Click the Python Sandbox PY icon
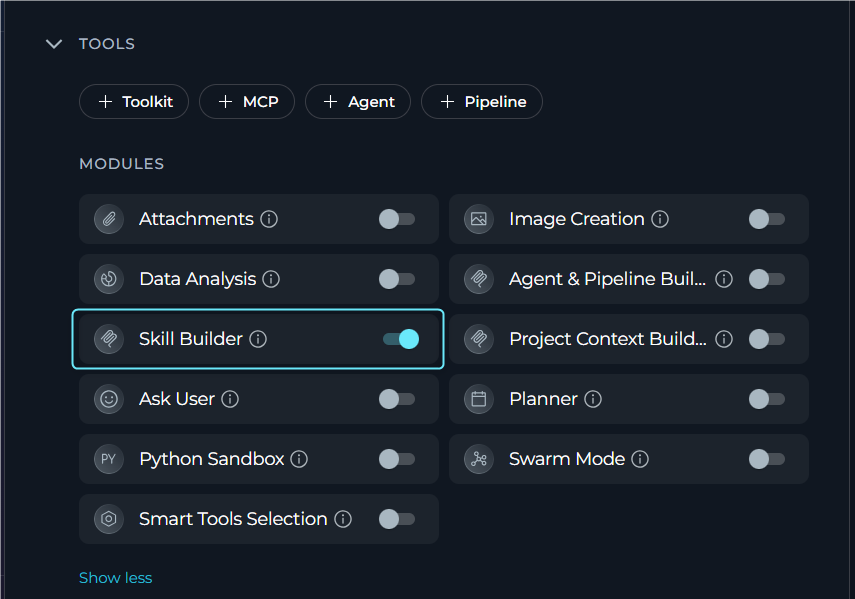The width and height of the screenshot is (855, 599). (109, 459)
